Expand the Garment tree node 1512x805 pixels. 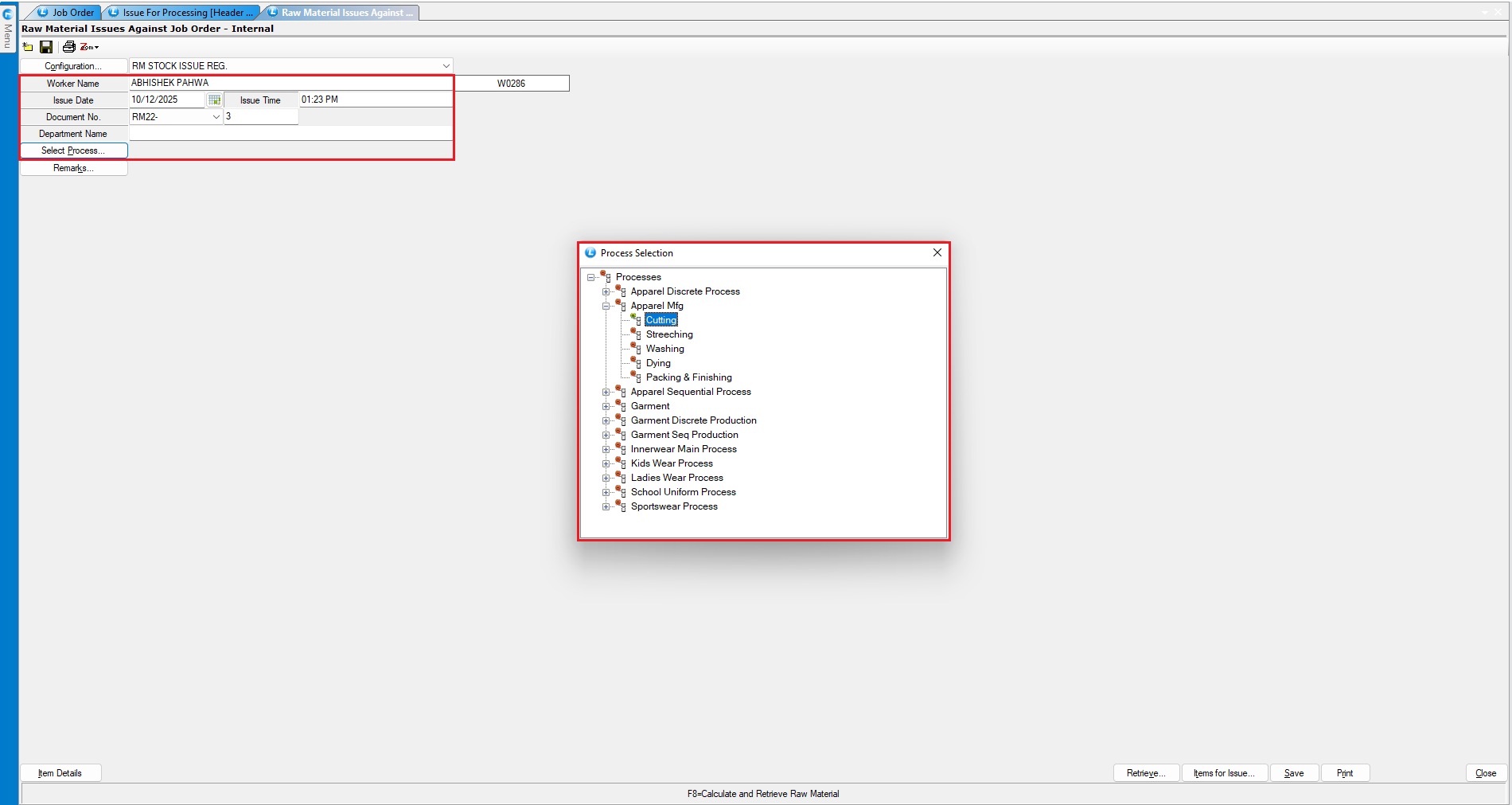point(606,406)
